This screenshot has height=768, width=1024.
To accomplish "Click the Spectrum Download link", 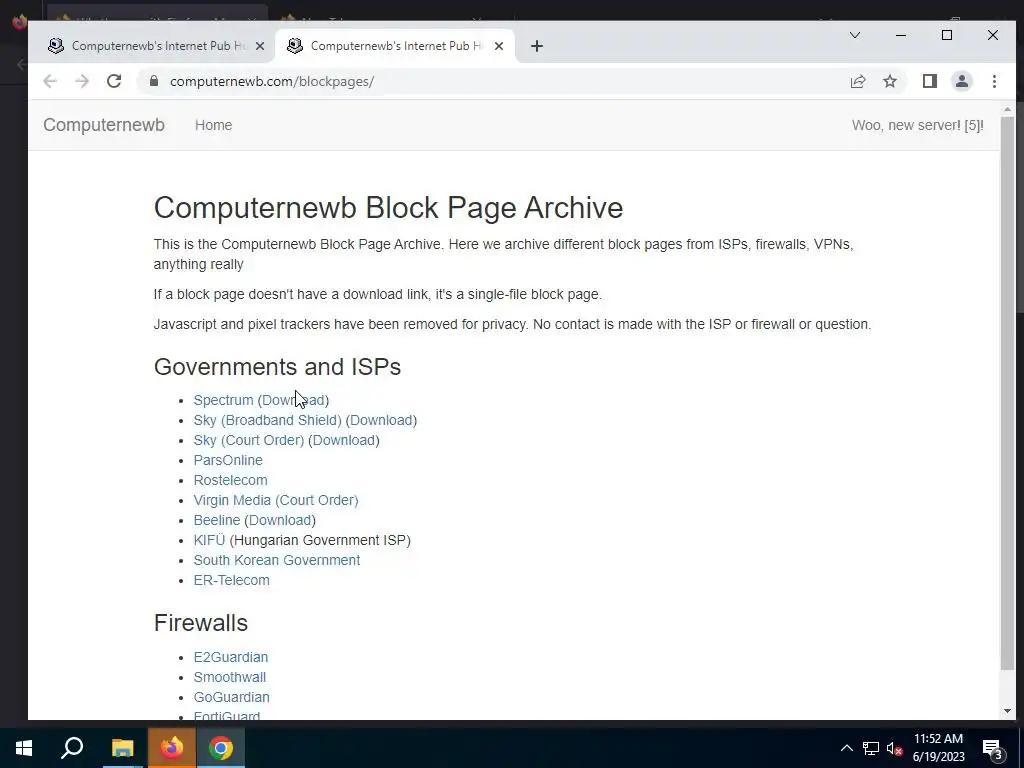I will point(293,400).
